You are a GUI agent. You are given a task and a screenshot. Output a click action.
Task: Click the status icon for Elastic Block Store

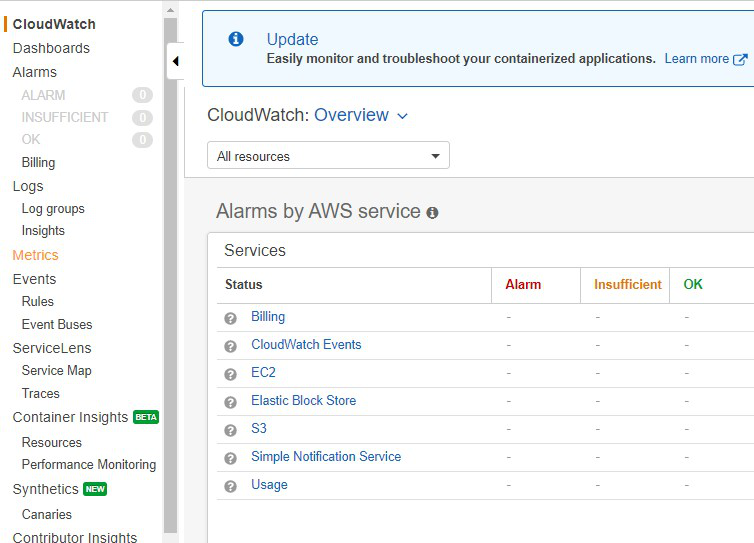[x=231, y=402]
